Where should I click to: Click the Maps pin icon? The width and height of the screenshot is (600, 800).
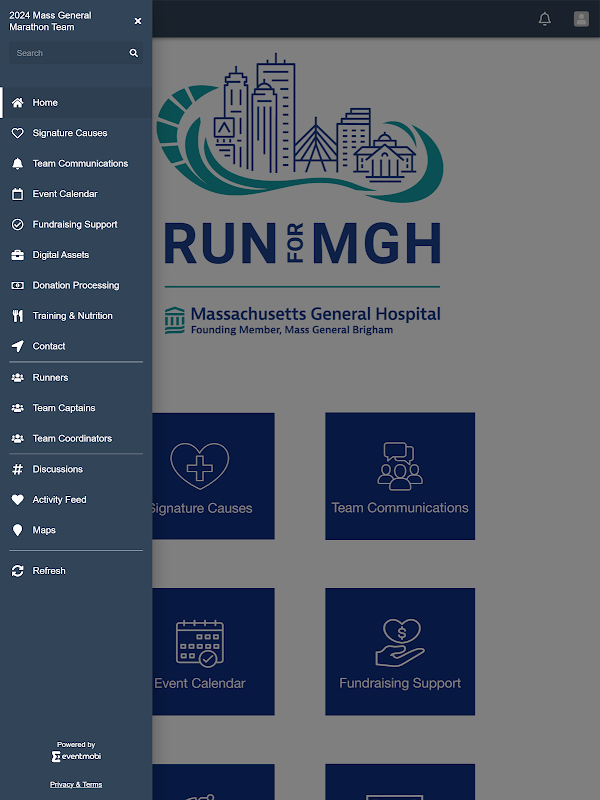[17, 530]
